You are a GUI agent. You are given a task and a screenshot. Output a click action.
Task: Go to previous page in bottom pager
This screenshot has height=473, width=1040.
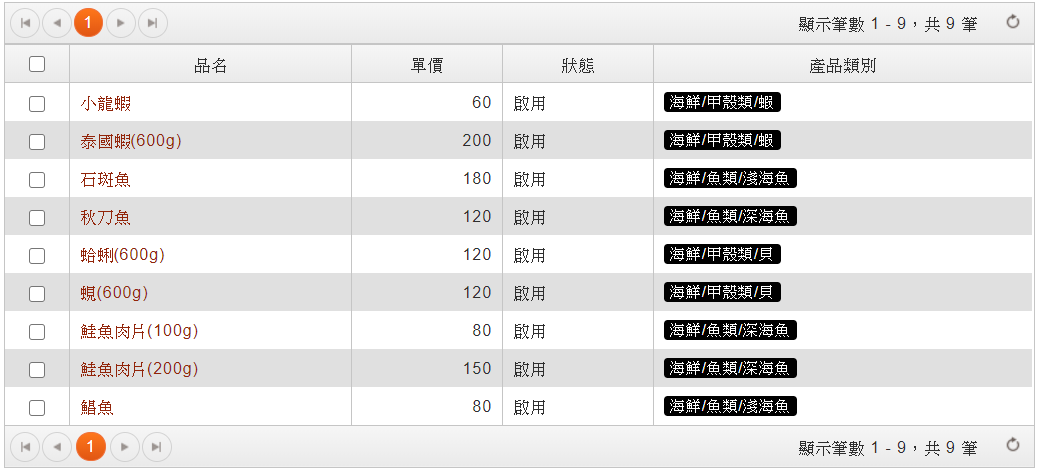pos(57,446)
